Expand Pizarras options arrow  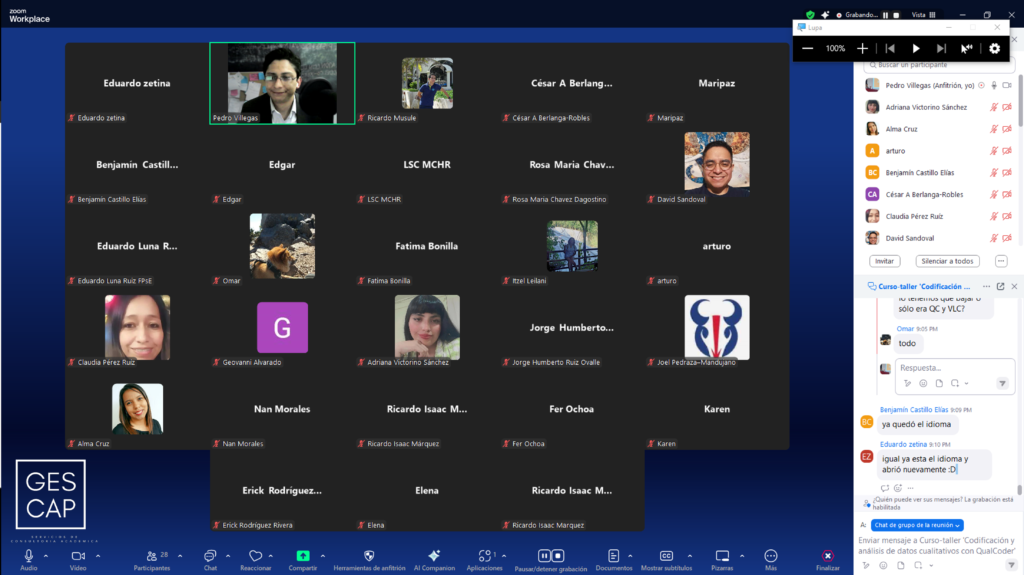(x=742, y=556)
